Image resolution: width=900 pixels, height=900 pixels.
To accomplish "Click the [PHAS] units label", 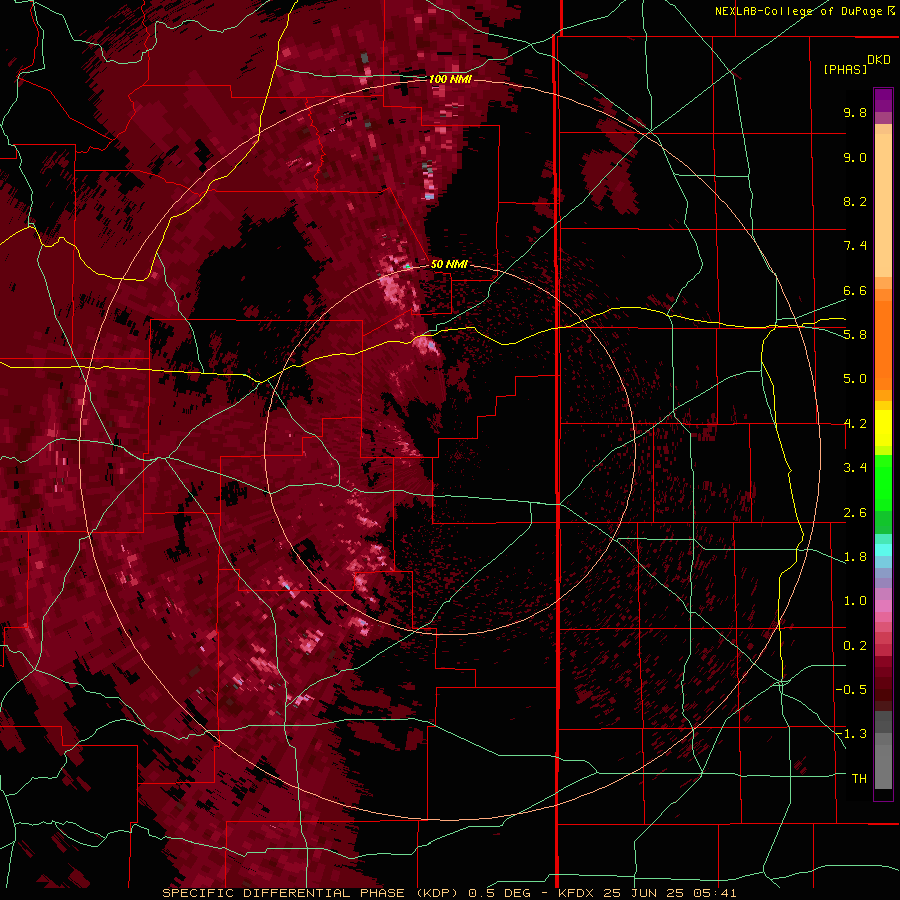I will tap(845, 69).
